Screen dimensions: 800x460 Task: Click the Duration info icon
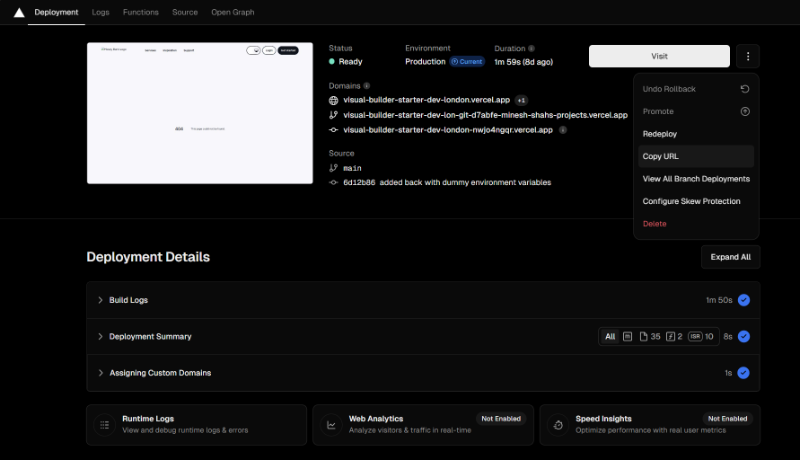pos(531,48)
